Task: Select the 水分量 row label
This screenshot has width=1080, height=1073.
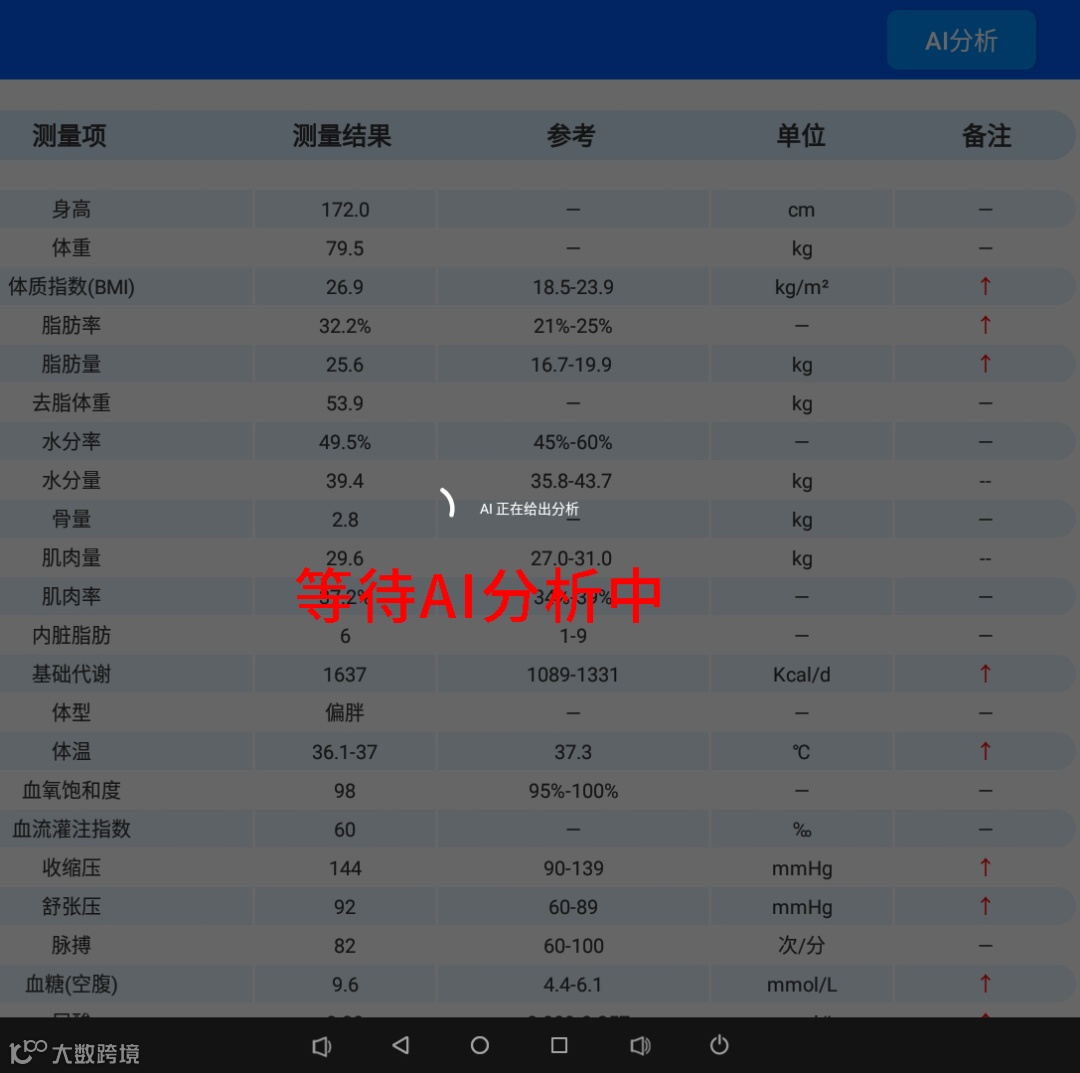Action: point(71,480)
